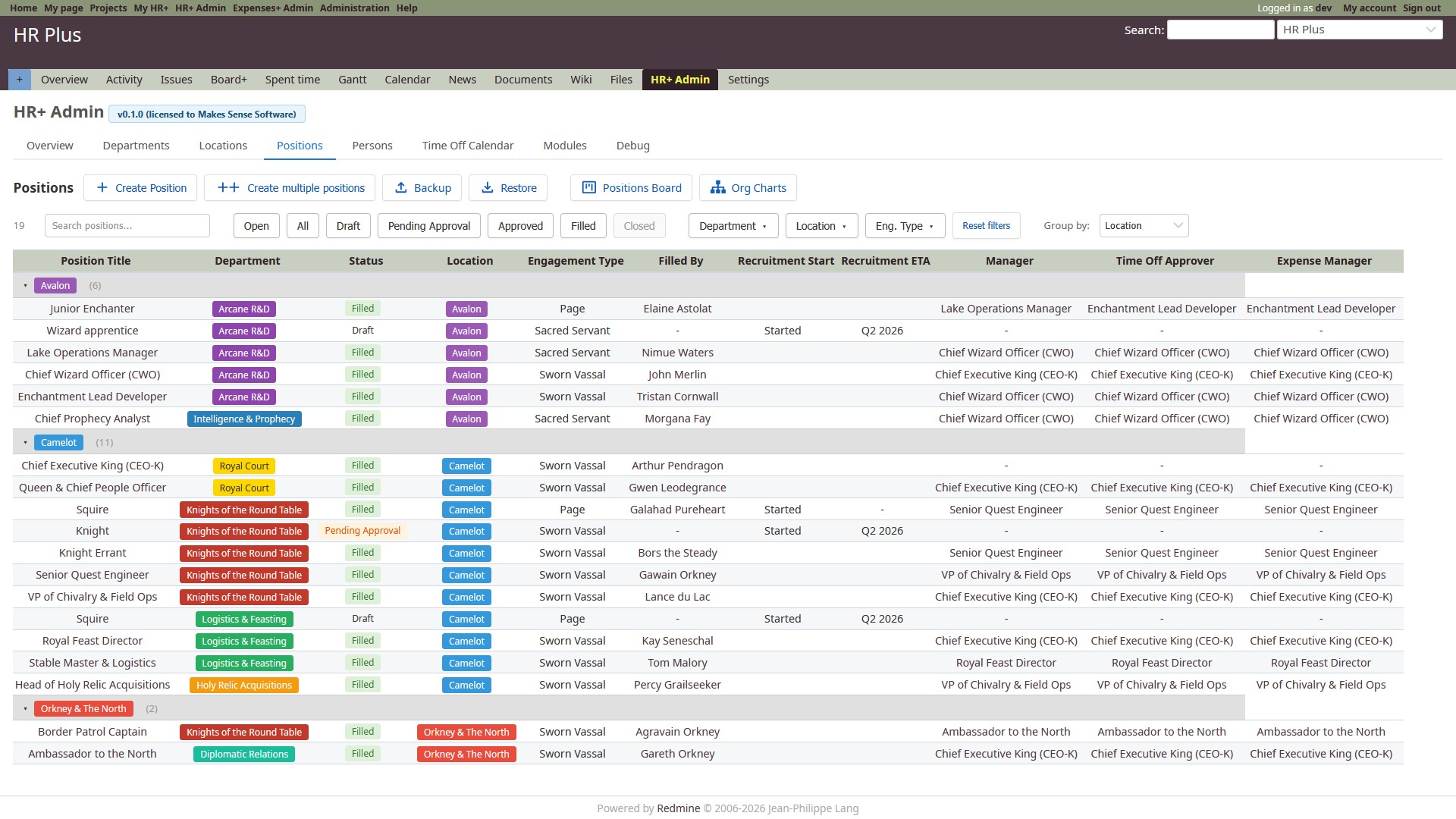Click the Search positions input field
This screenshot has width=1456, height=819.
[x=127, y=226]
